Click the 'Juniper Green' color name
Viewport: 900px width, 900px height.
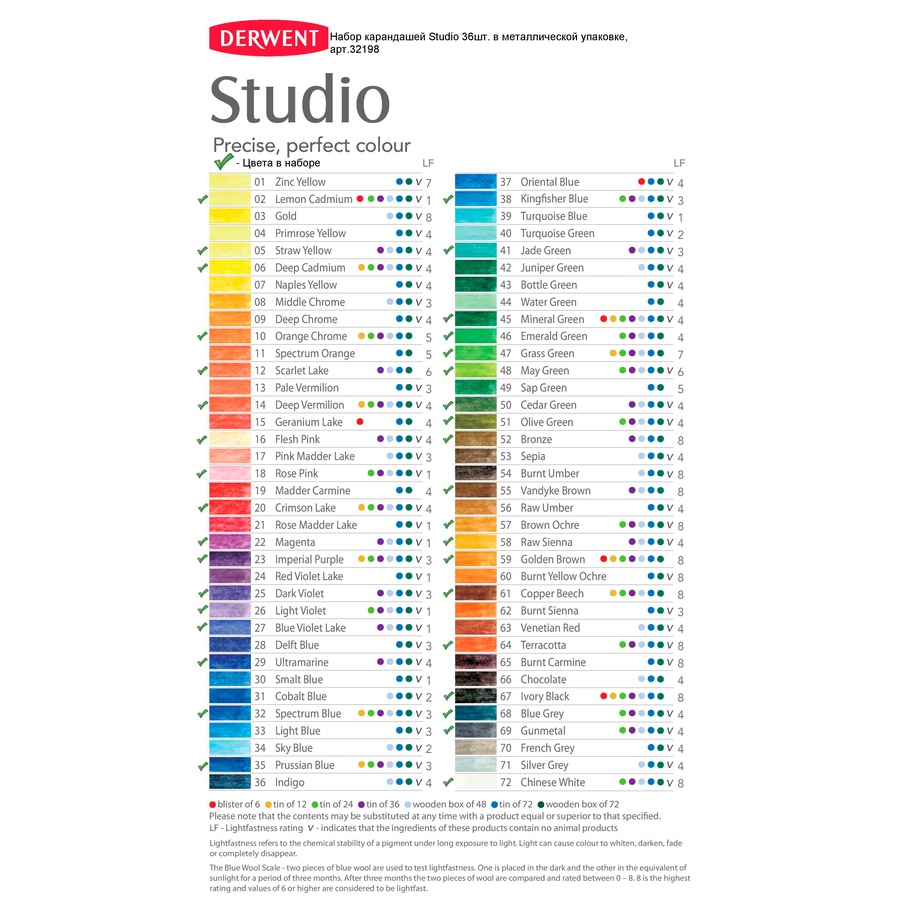pyautogui.click(x=552, y=268)
